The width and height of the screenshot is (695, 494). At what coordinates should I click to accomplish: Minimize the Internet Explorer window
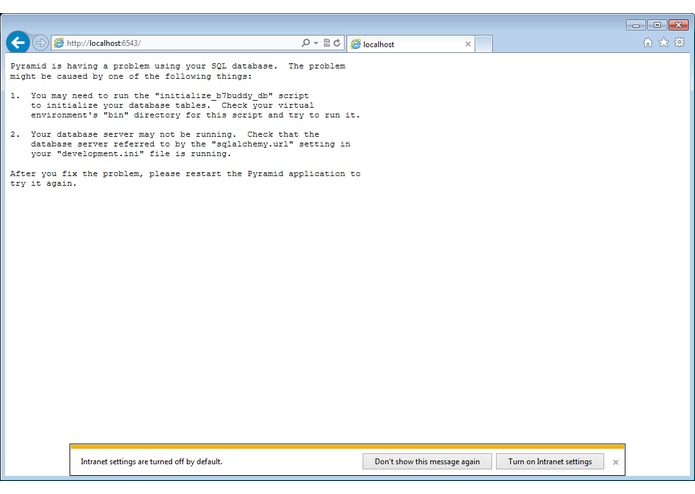636,25
